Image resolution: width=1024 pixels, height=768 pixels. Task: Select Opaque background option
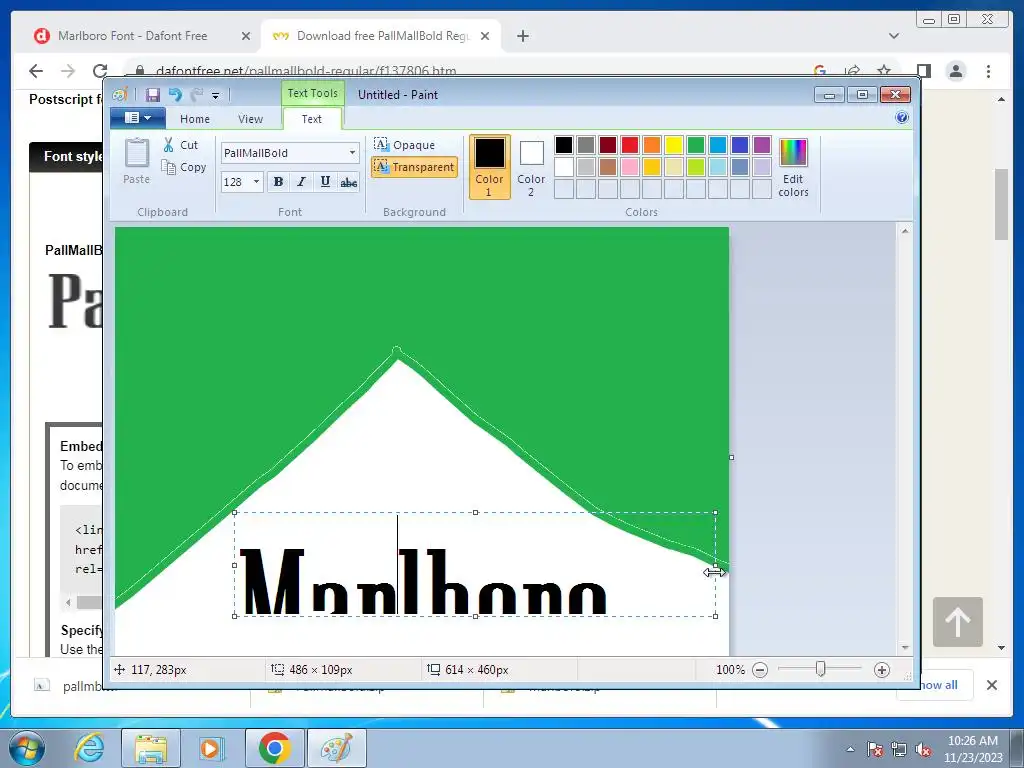[404, 144]
